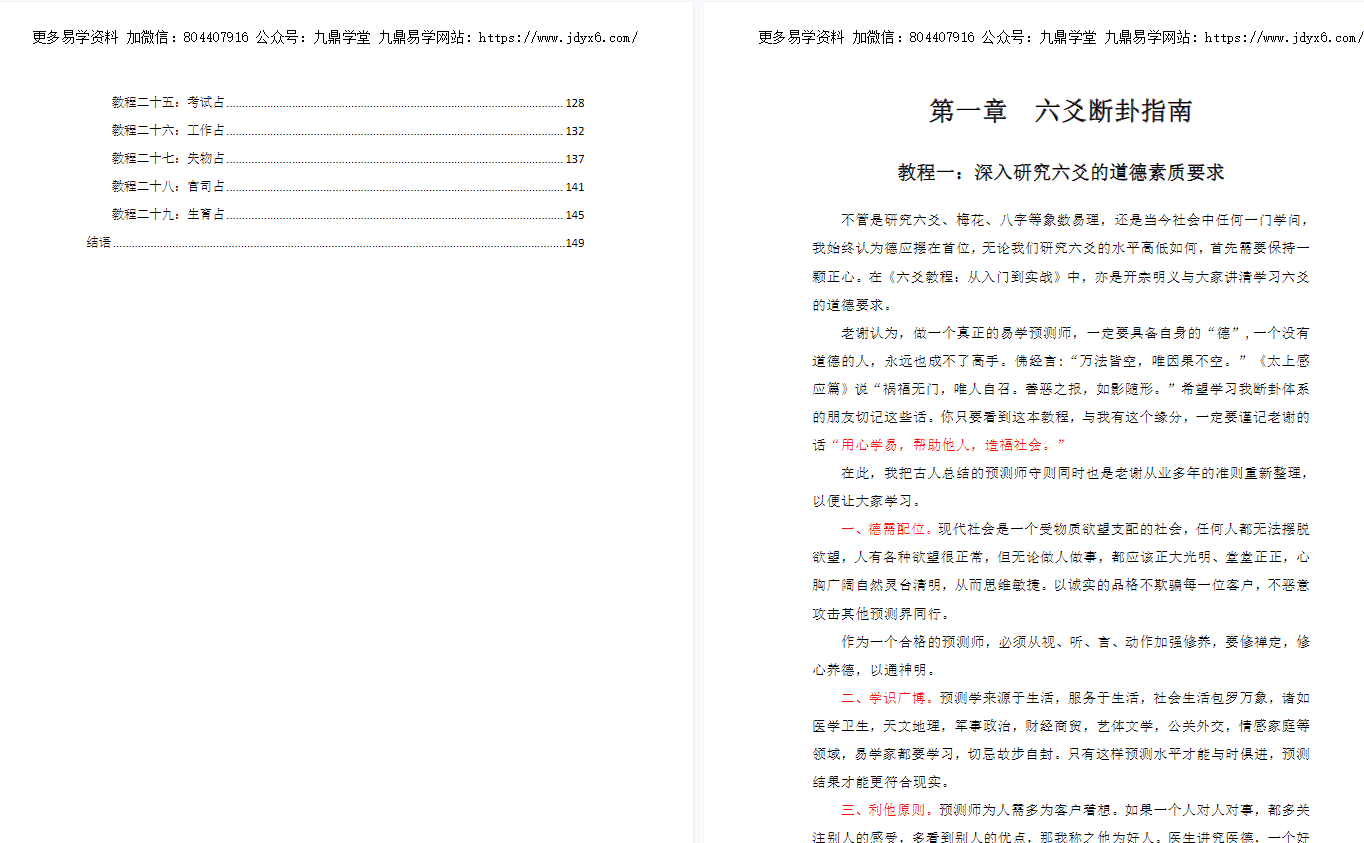Click page number 149 beside 结语
The width and height of the screenshot is (1364, 843).
point(574,243)
